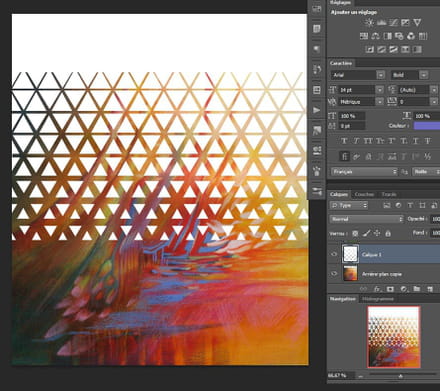
Task: Add a Levels adjustment from histogram icon
Action: [x=382, y=22]
